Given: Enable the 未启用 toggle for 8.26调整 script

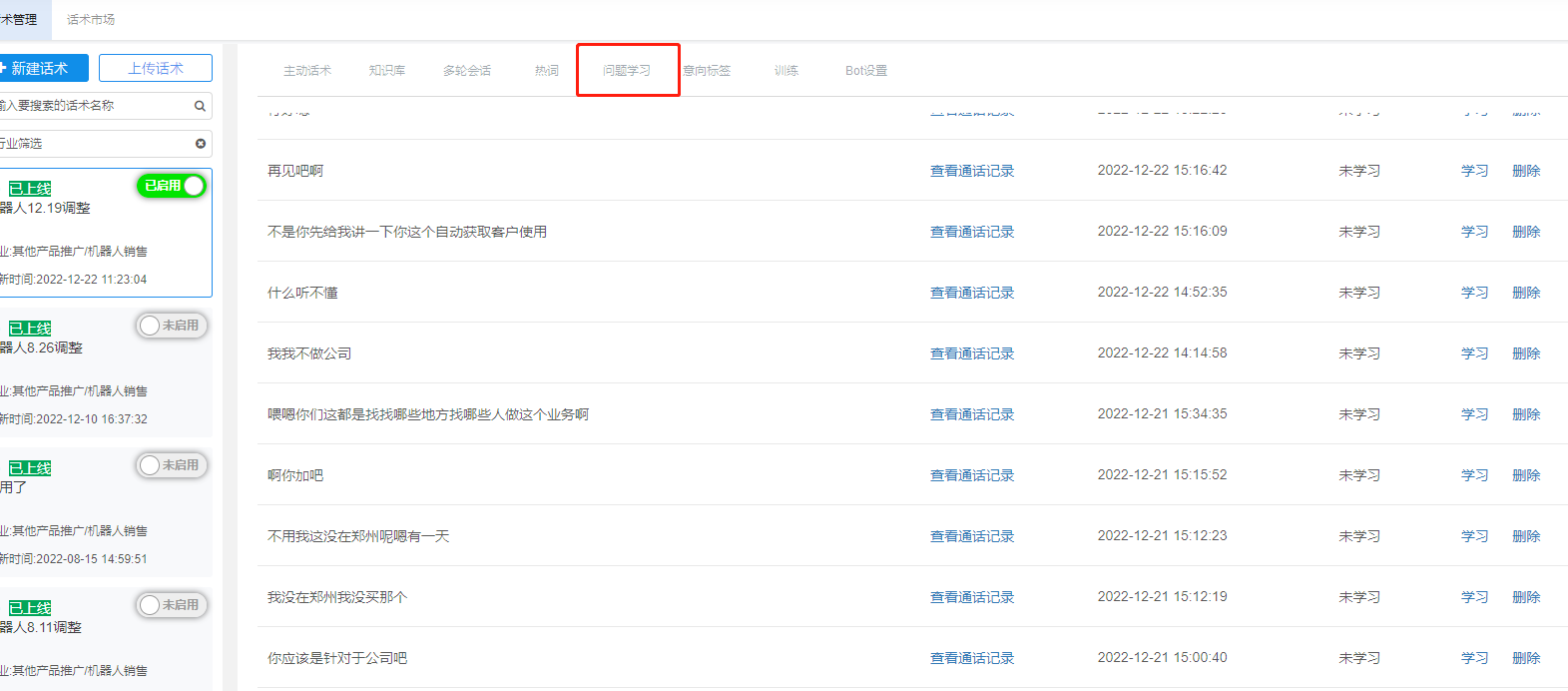Looking at the screenshot, I should pyautogui.click(x=172, y=326).
